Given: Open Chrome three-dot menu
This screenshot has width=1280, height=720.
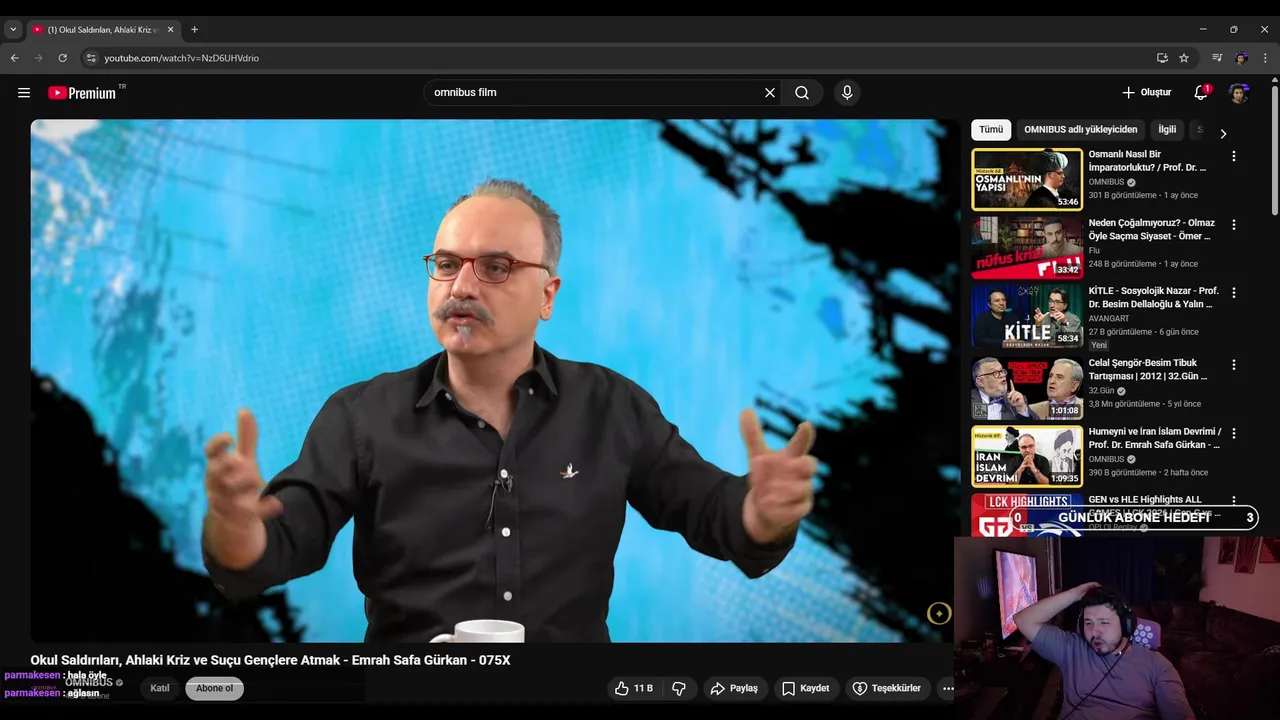Looking at the screenshot, I should pyautogui.click(x=1265, y=58).
